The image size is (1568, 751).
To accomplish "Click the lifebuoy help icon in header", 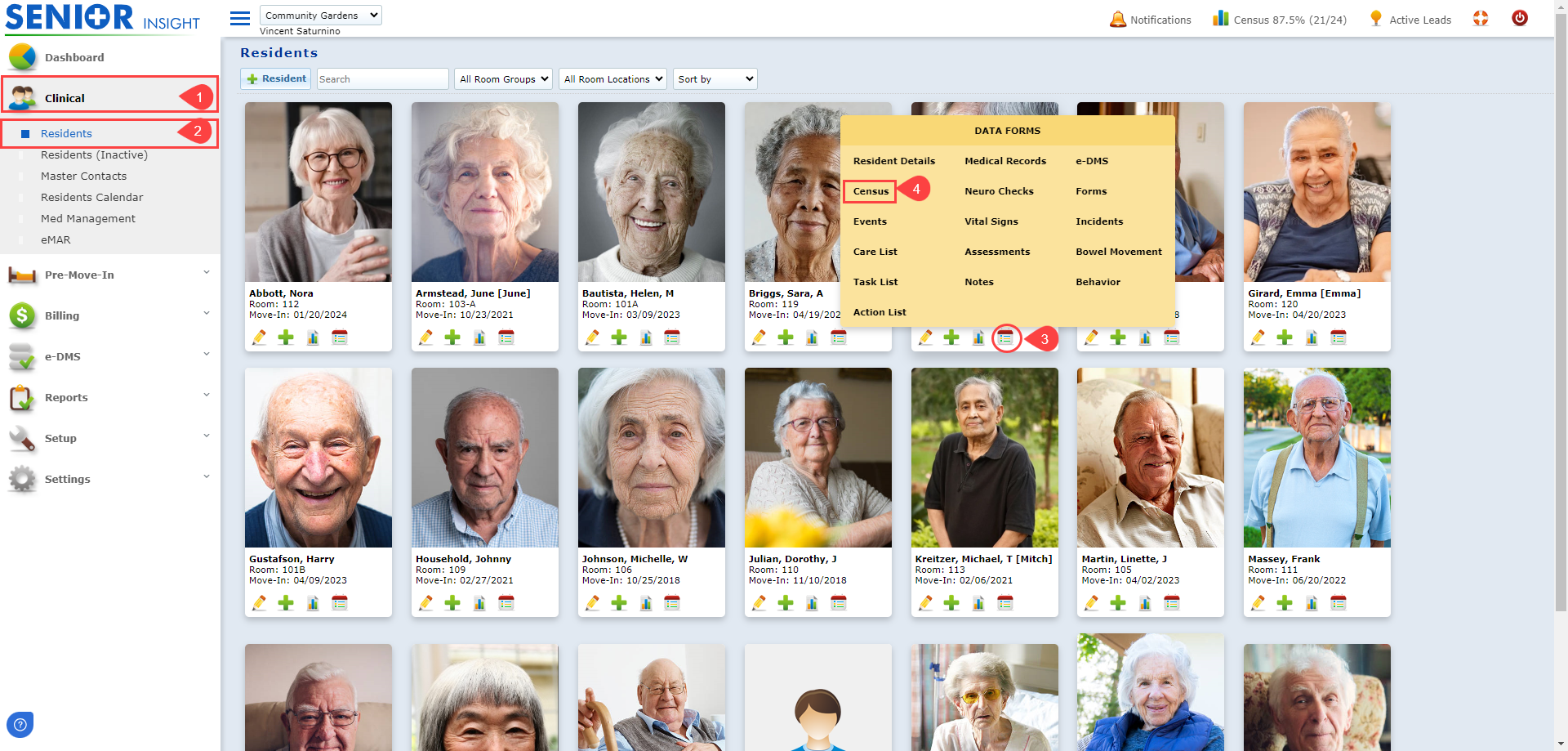I will [1481, 18].
